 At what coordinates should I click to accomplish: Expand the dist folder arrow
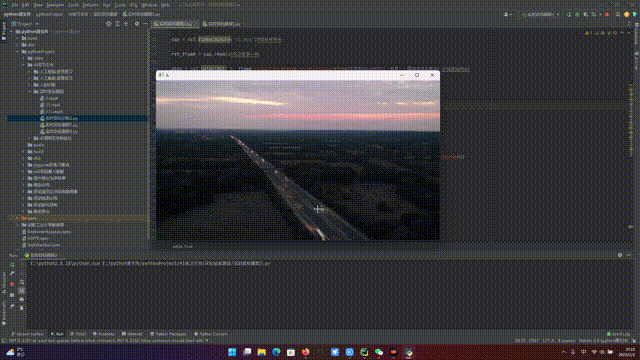(x=18, y=45)
